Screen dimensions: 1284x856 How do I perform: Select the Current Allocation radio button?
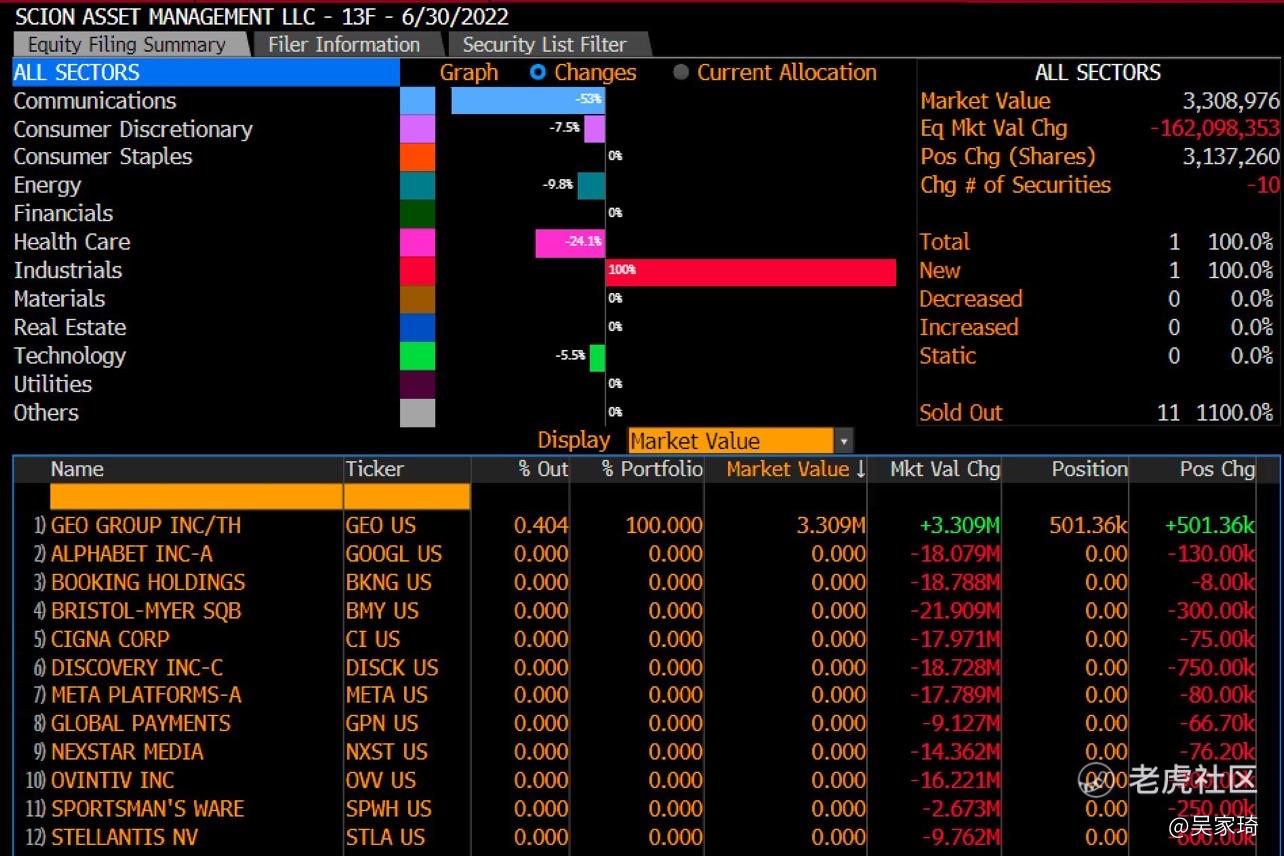tap(681, 73)
